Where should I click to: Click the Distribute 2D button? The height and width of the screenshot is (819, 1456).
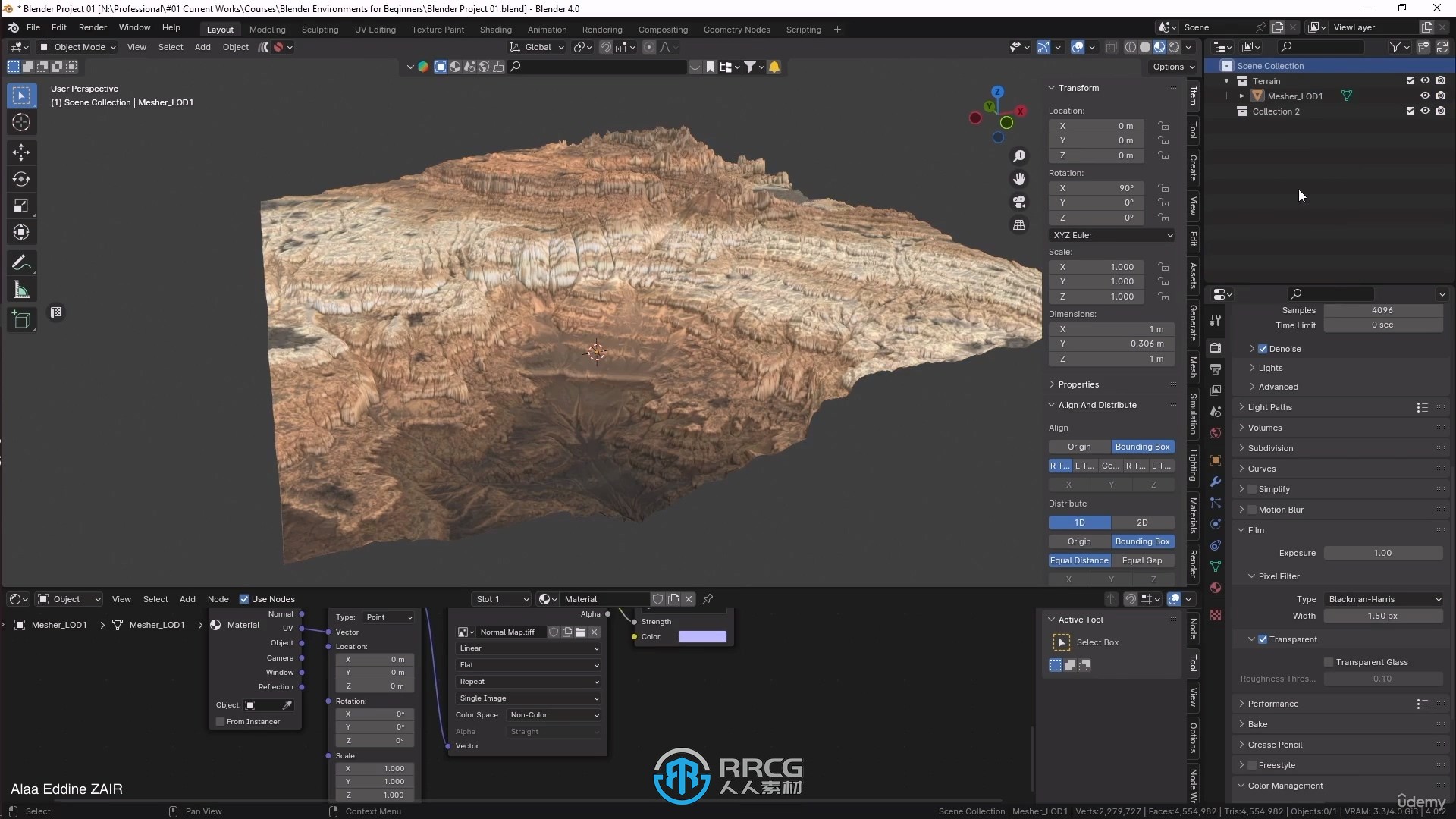pos(1142,522)
